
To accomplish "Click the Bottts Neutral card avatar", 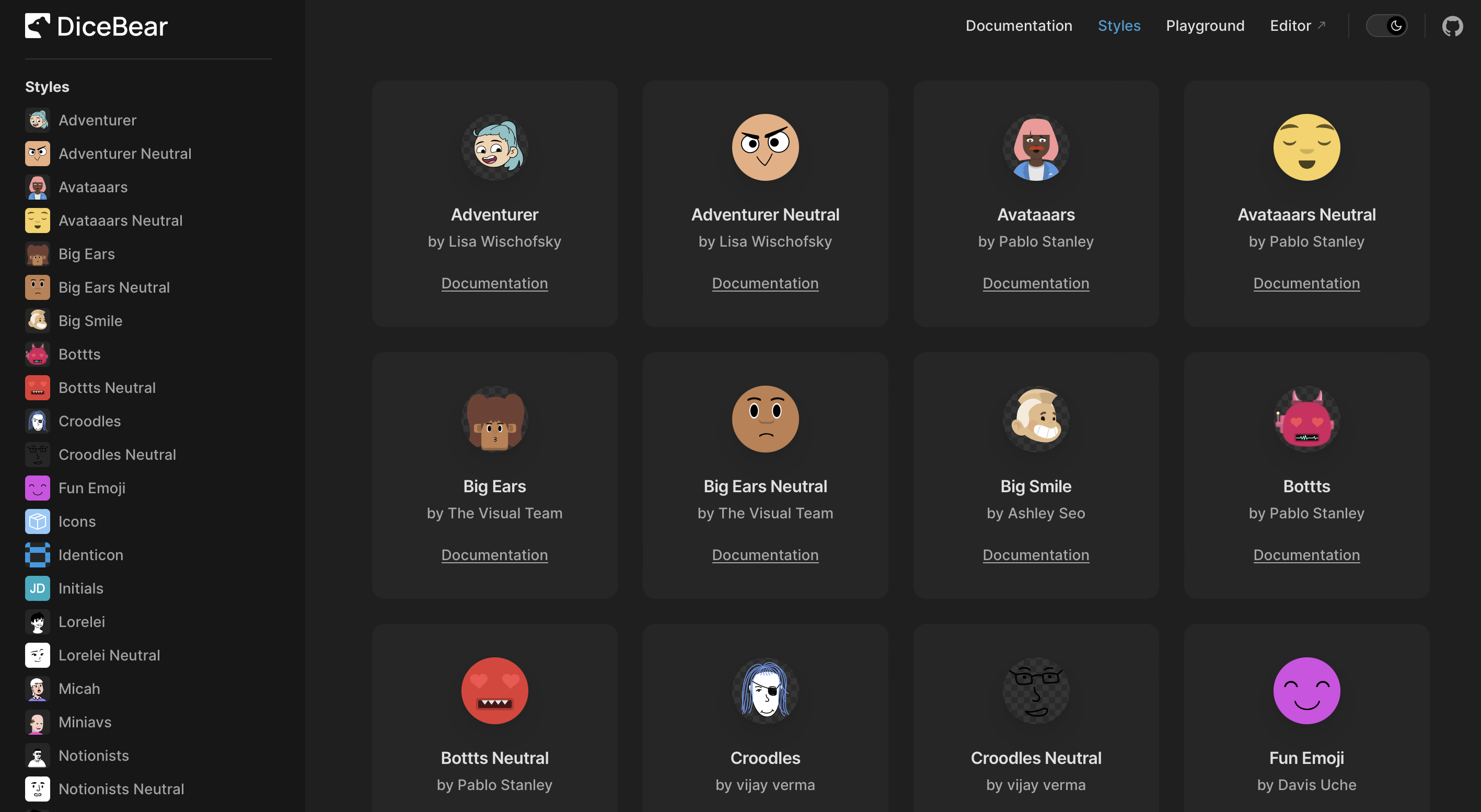I will point(494,691).
